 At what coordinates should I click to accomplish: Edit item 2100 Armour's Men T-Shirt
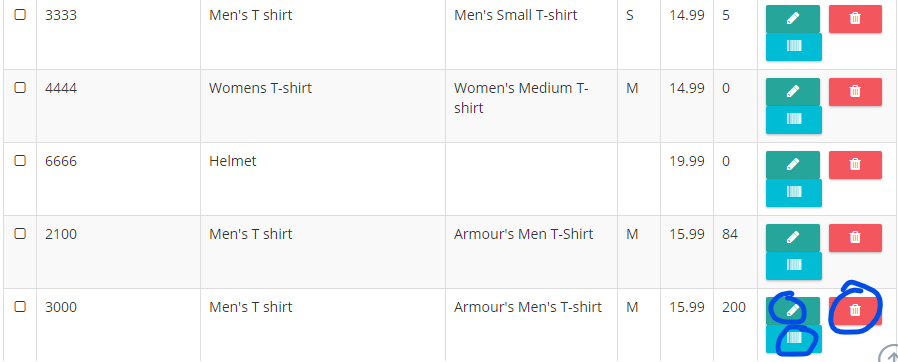click(793, 238)
